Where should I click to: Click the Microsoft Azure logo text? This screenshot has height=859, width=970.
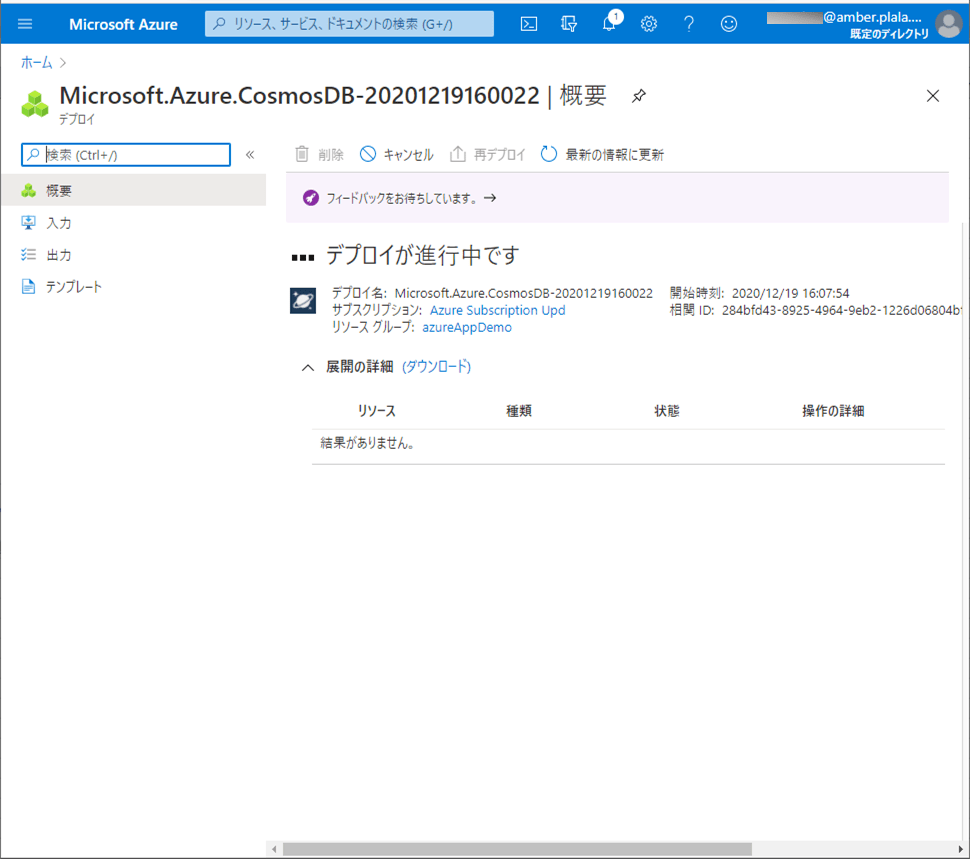pos(123,24)
